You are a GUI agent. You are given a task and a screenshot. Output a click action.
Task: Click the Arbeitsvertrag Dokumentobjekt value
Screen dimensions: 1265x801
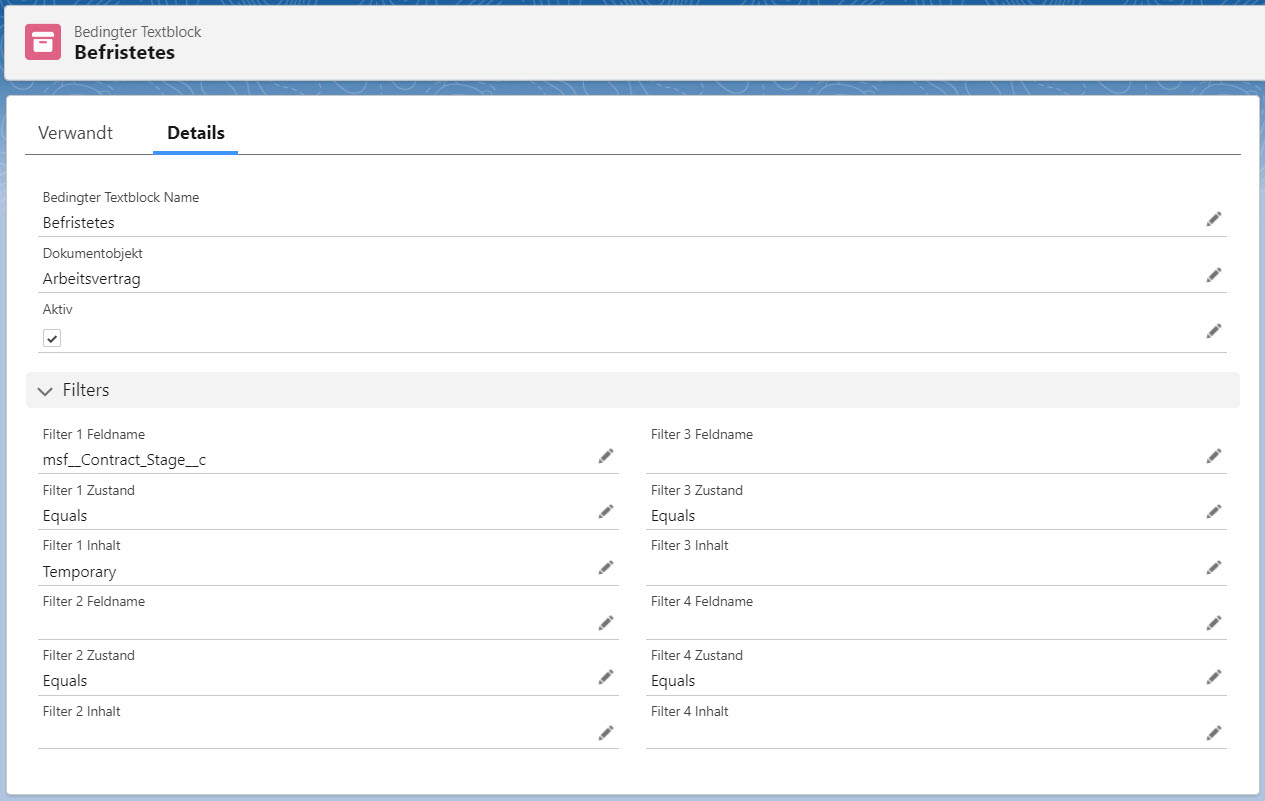(x=91, y=279)
